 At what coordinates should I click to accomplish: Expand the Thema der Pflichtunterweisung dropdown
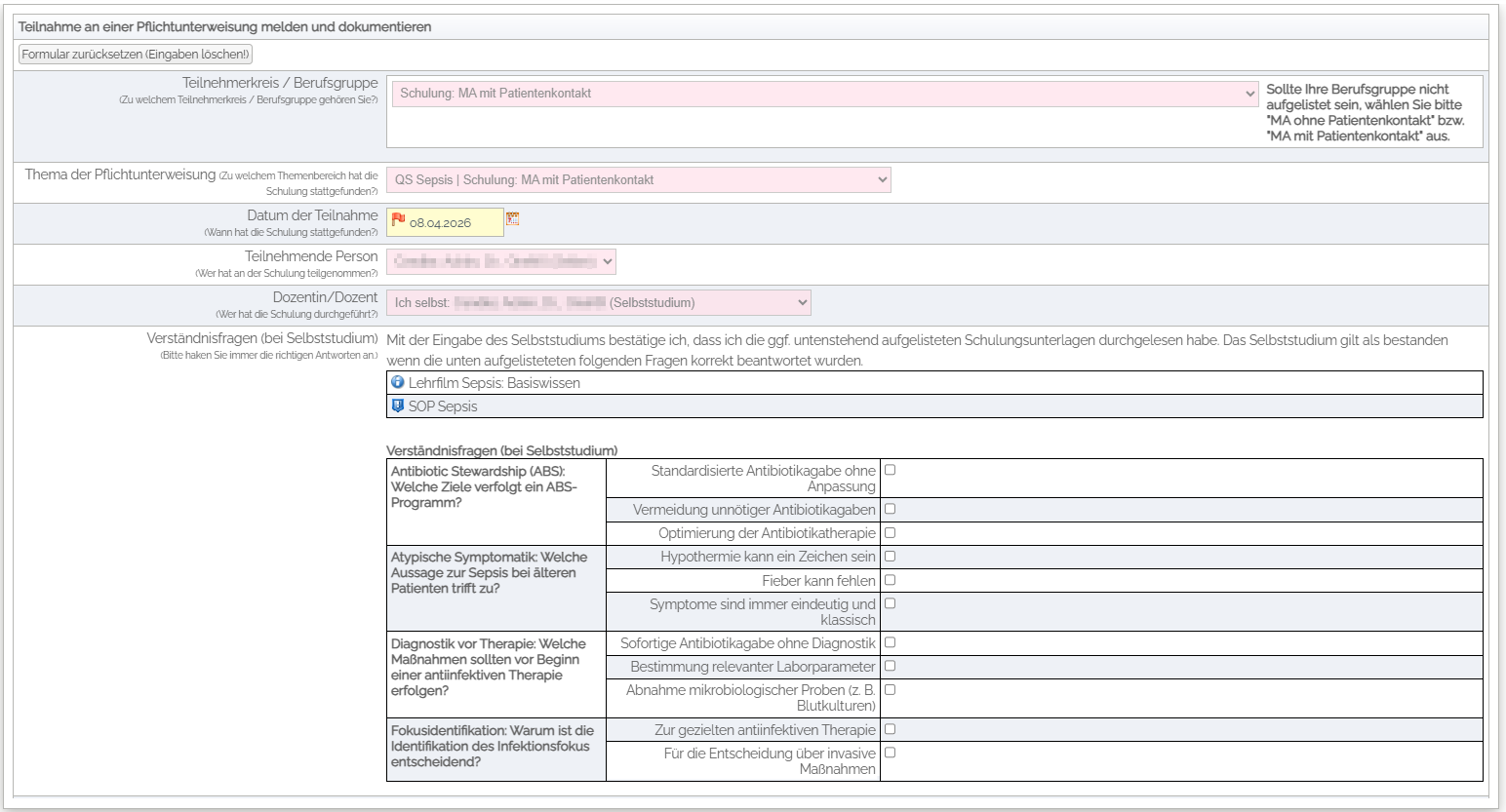639,180
